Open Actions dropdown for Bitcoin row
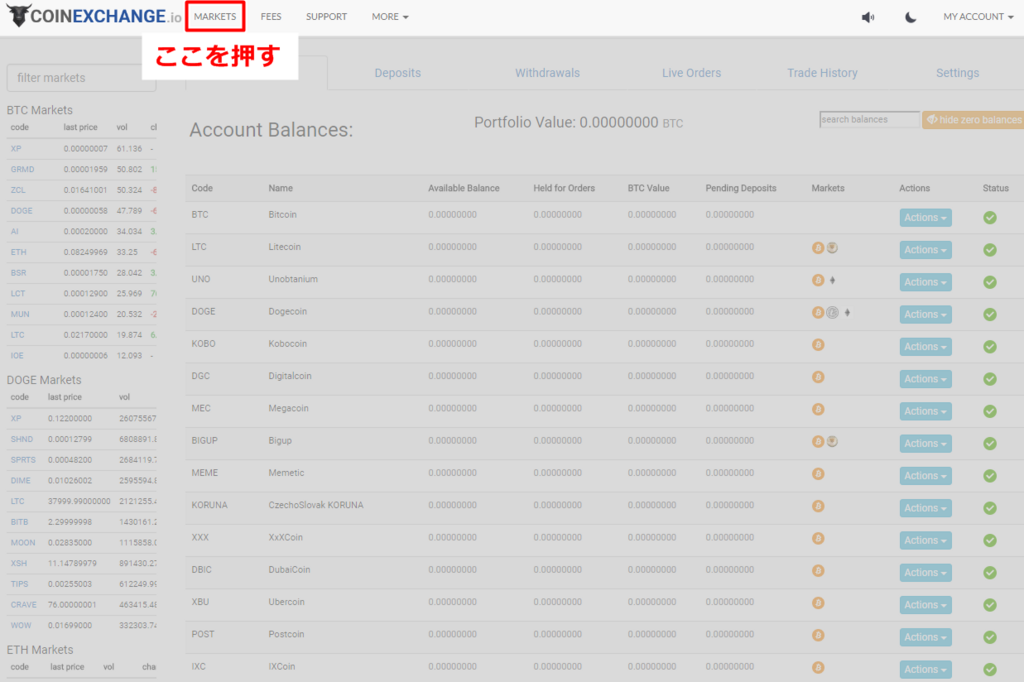 click(x=925, y=218)
